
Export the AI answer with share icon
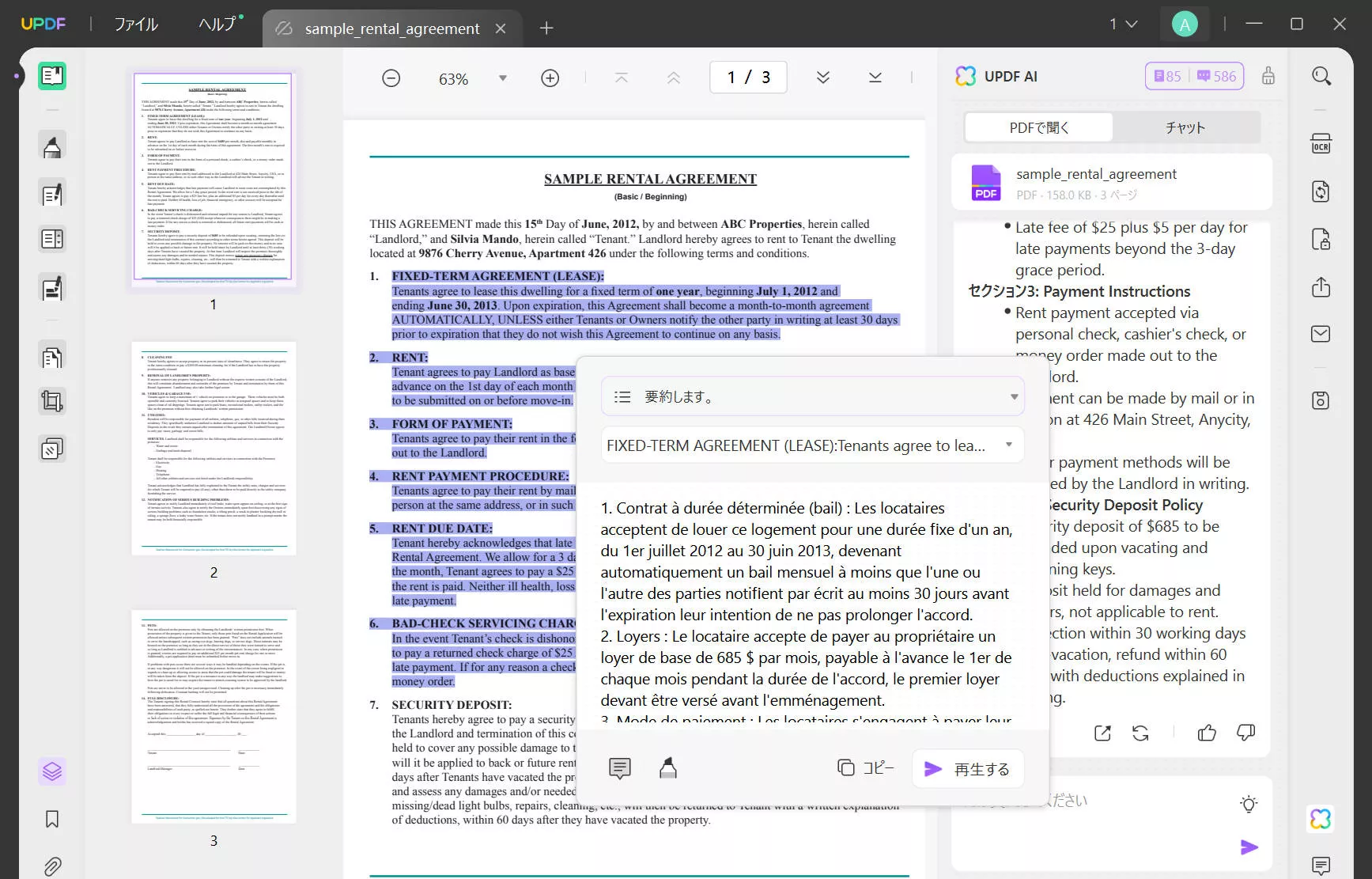[x=1102, y=733]
